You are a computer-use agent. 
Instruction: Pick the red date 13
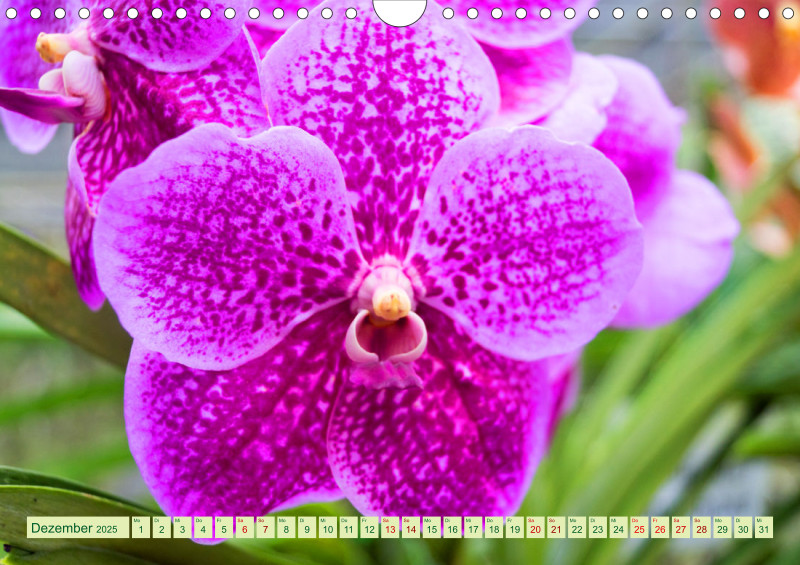390,527
